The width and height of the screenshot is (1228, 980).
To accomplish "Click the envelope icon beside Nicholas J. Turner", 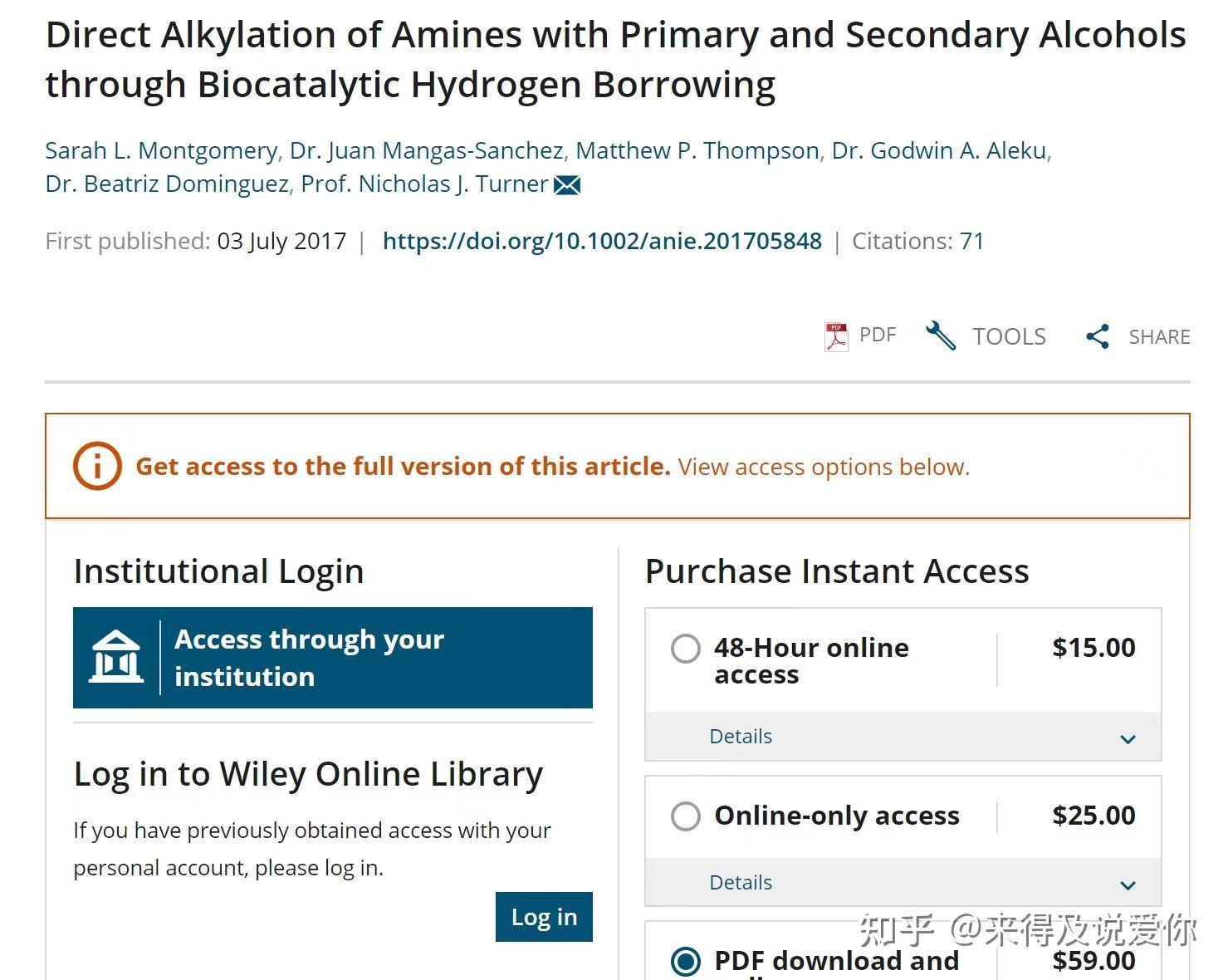I will 567,184.
